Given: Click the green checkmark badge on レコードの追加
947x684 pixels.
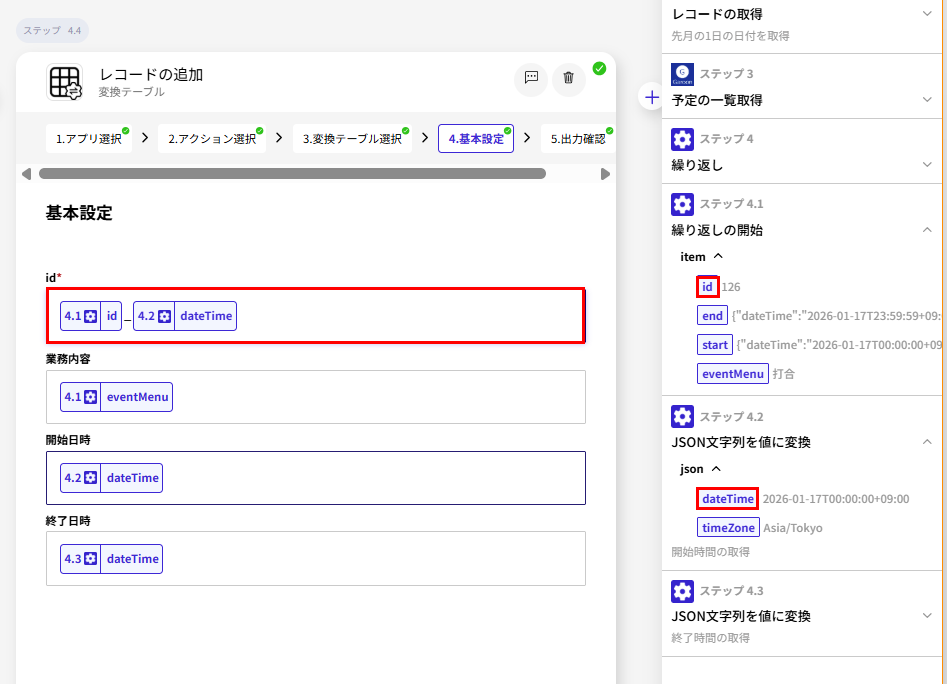Looking at the screenshot, I should tap(600, 68).
